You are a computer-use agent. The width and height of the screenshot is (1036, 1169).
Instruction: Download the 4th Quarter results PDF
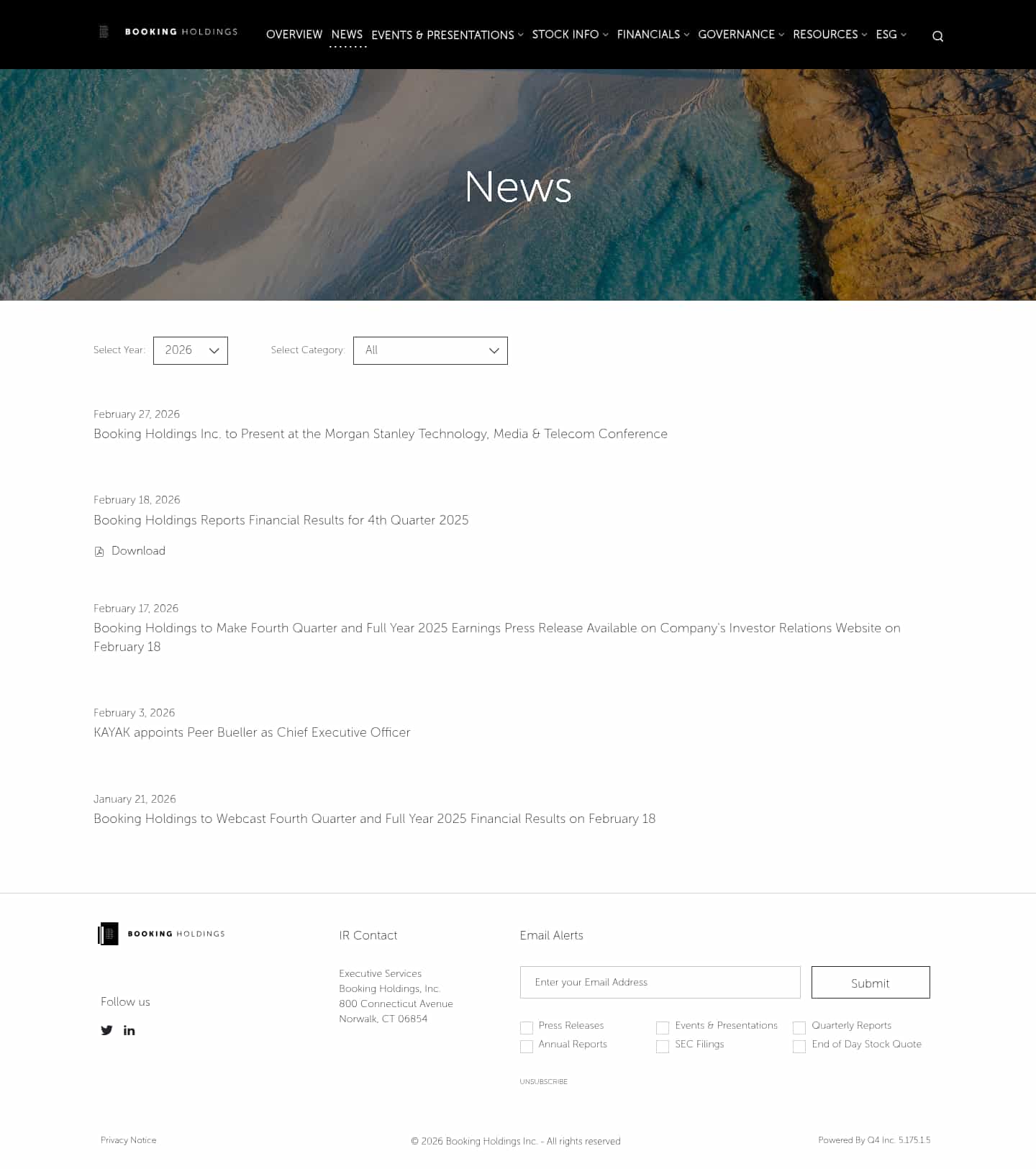138,551
